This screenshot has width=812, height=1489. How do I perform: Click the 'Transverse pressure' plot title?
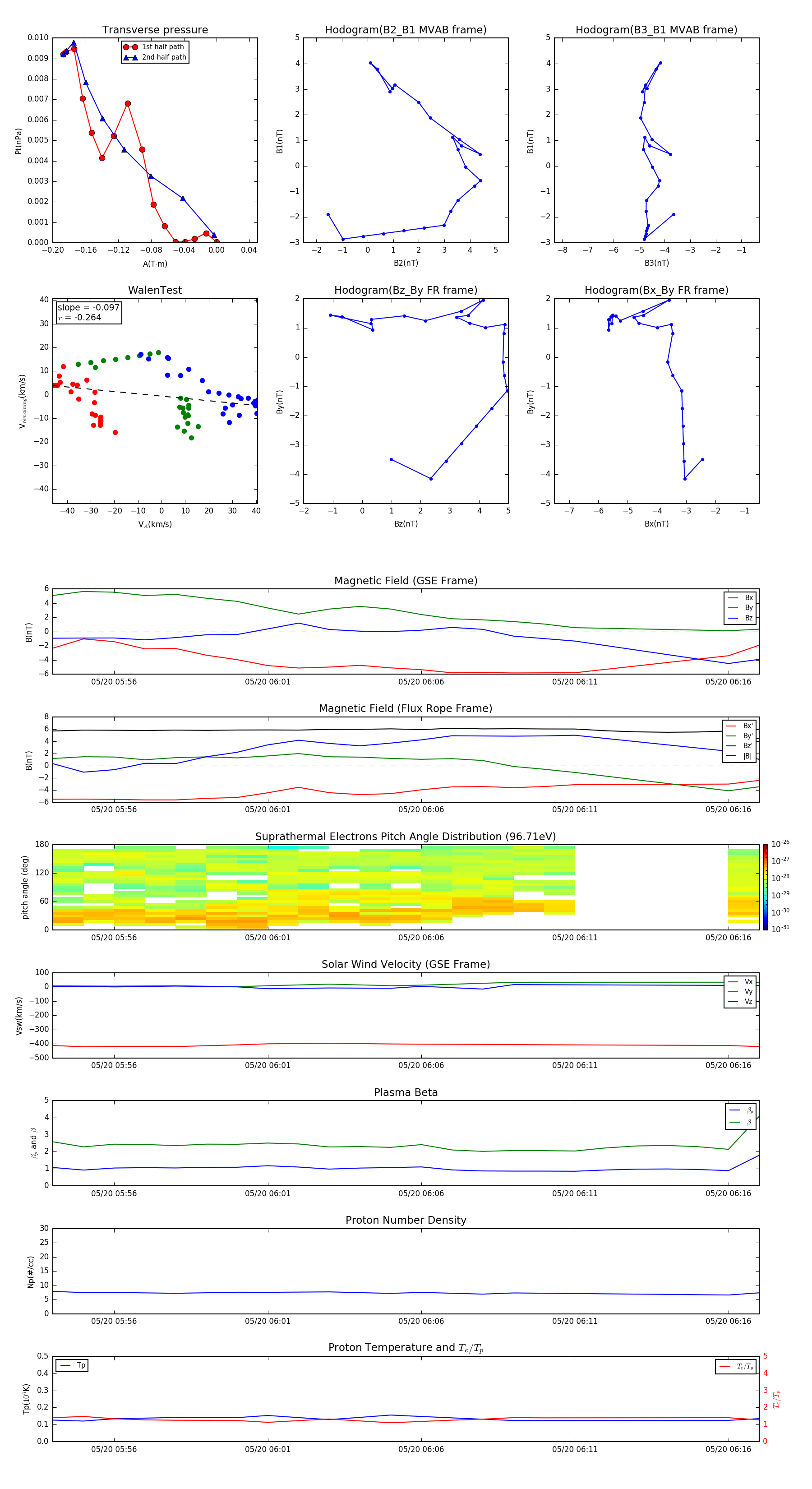[x=155, y=30]
